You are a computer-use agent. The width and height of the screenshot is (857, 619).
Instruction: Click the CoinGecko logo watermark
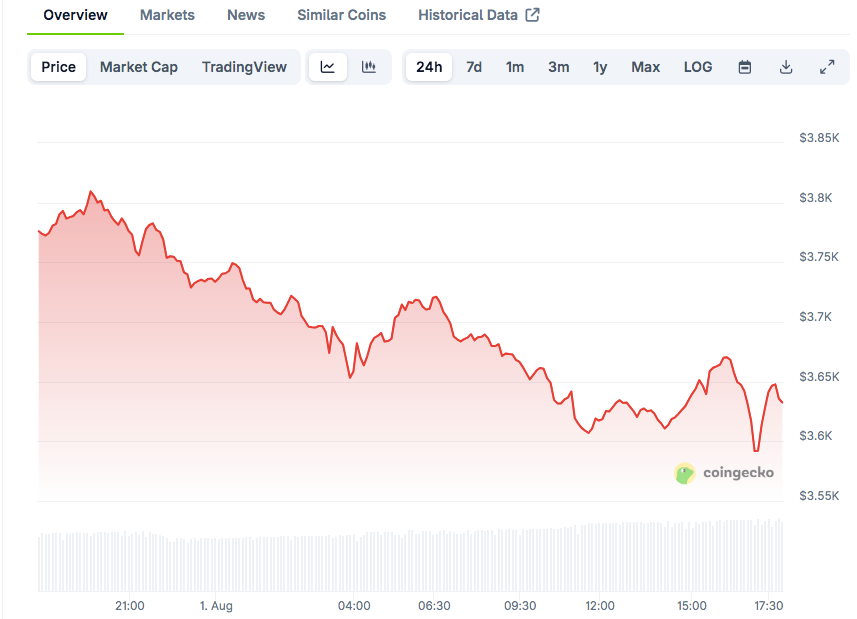tap(725, 473)
